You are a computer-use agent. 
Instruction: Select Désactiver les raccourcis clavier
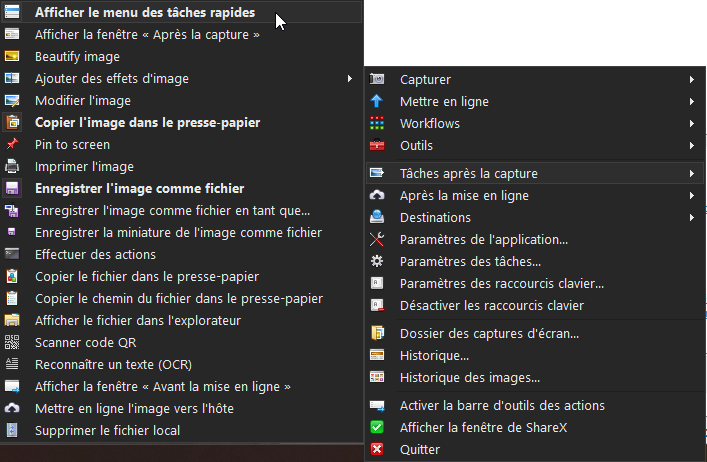click(x=491, y=305)
